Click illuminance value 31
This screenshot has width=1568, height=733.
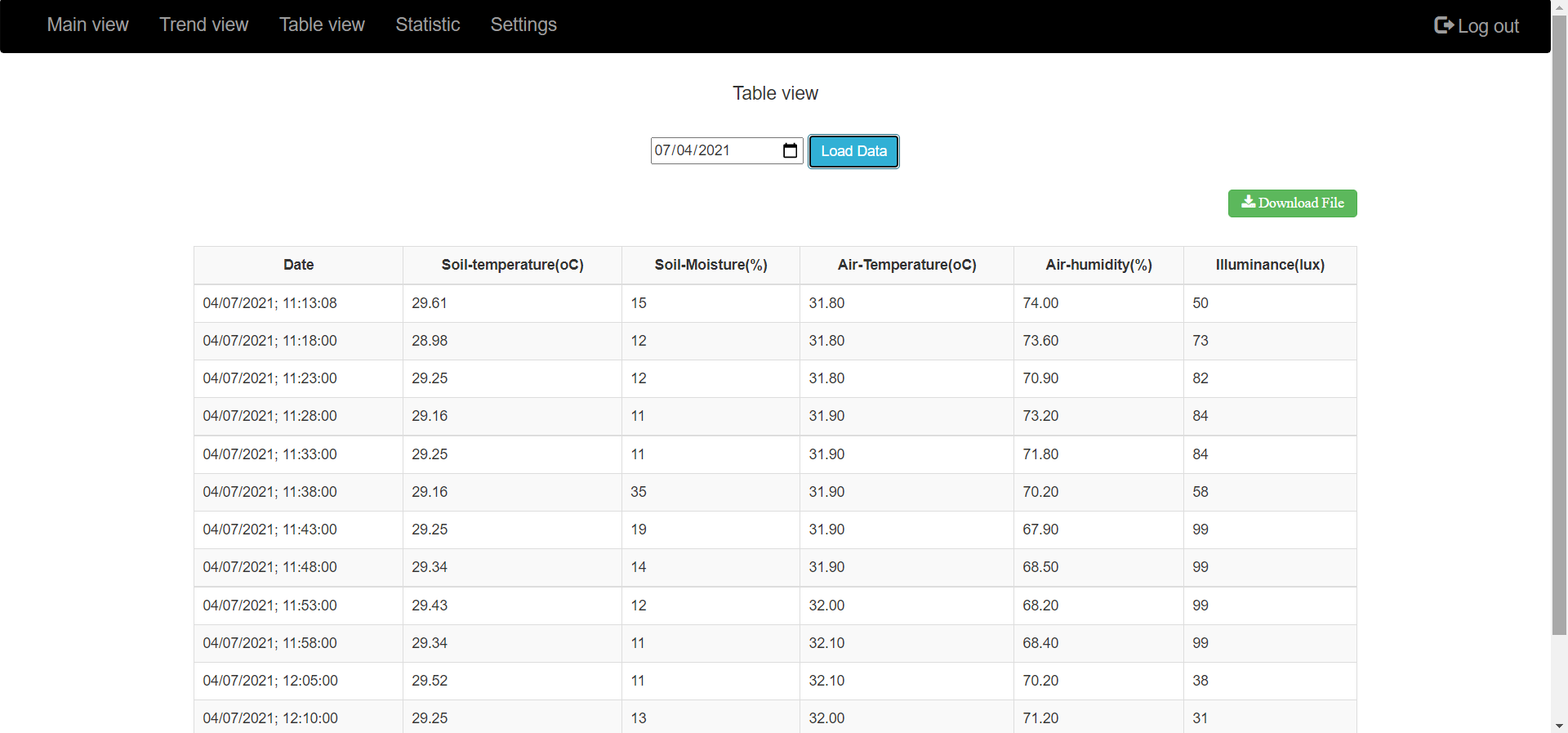[x=1200, y=718]
